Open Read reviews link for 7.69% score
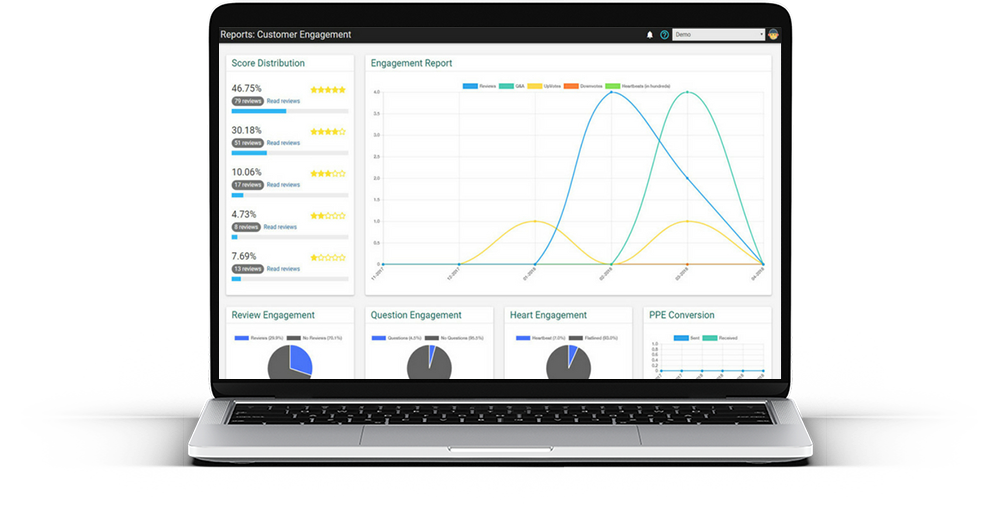This screenshot has width=1000, height=514. point(283,269)
